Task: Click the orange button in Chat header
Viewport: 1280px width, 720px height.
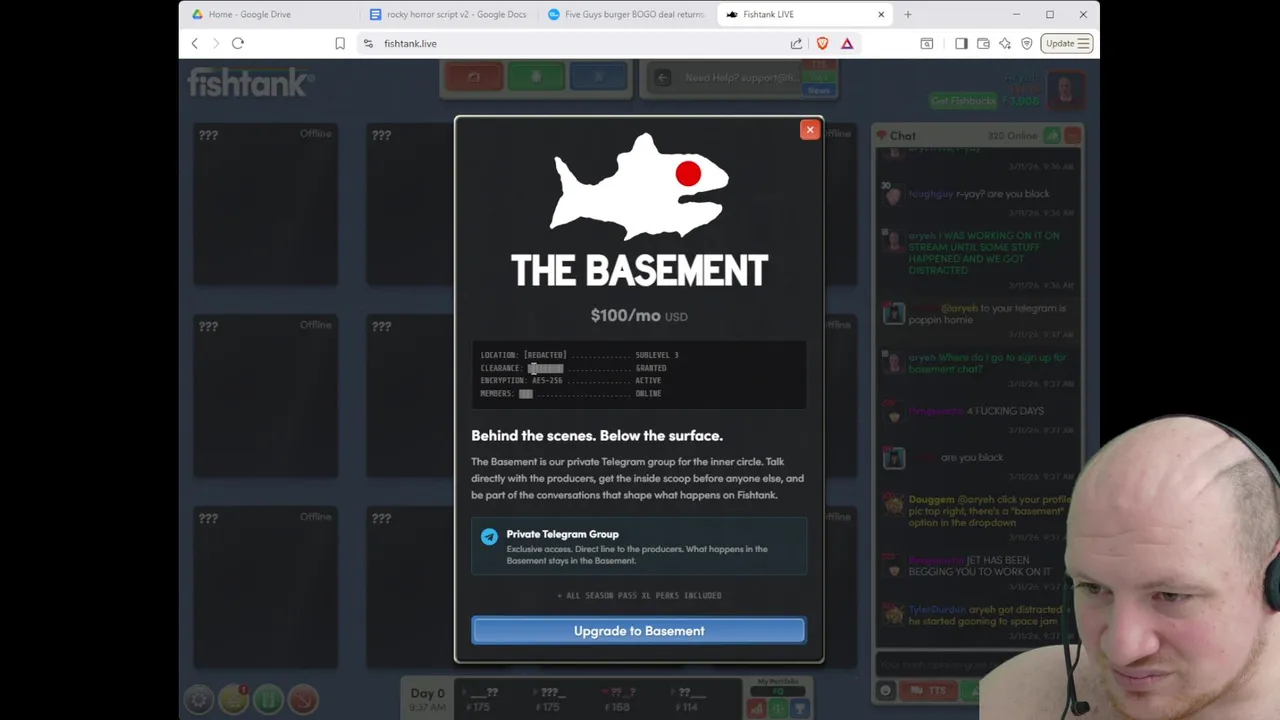Action: coord(1072,135)
